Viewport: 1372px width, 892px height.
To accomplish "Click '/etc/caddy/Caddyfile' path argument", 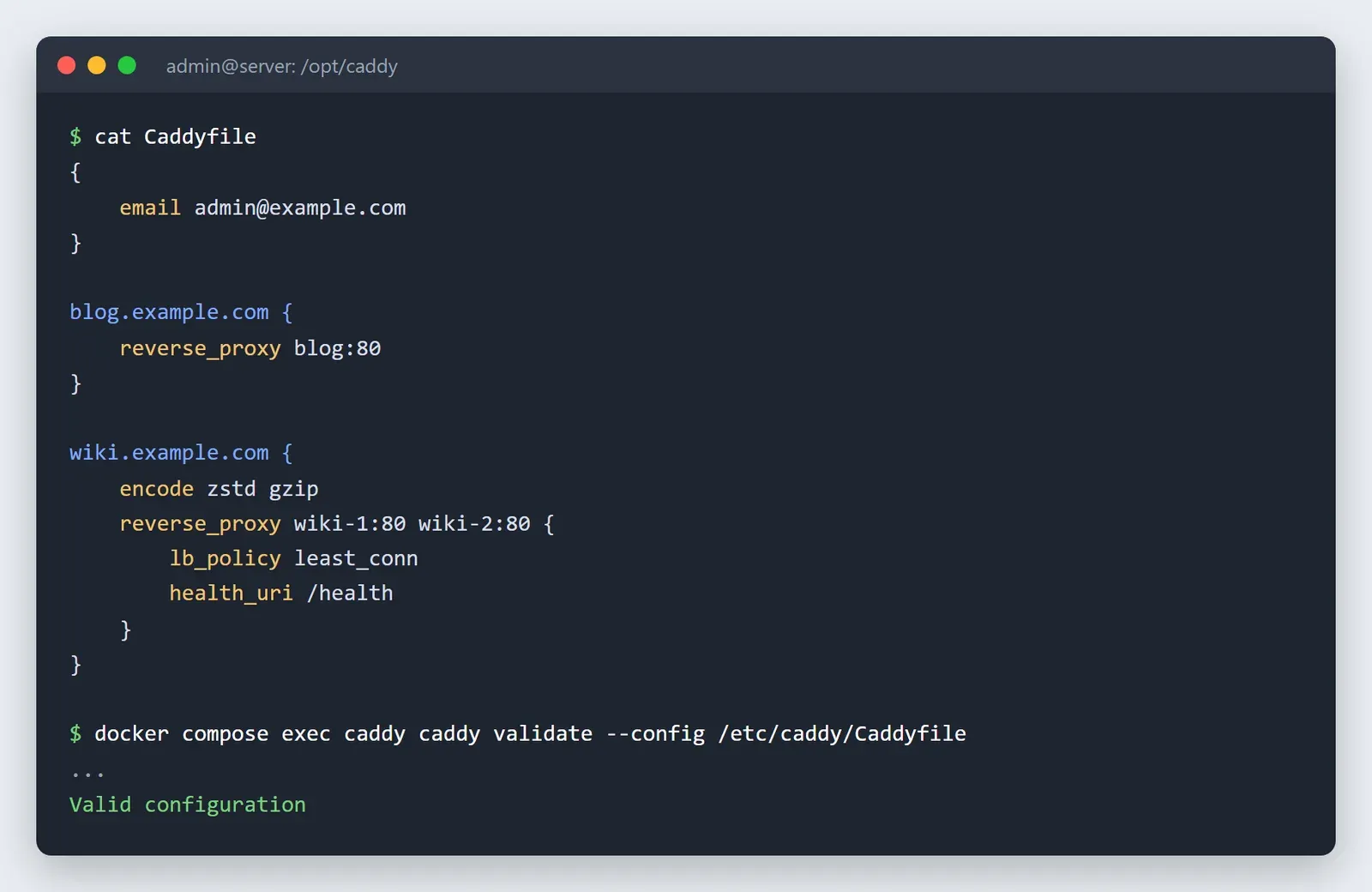I will click(x=842, y=734).
